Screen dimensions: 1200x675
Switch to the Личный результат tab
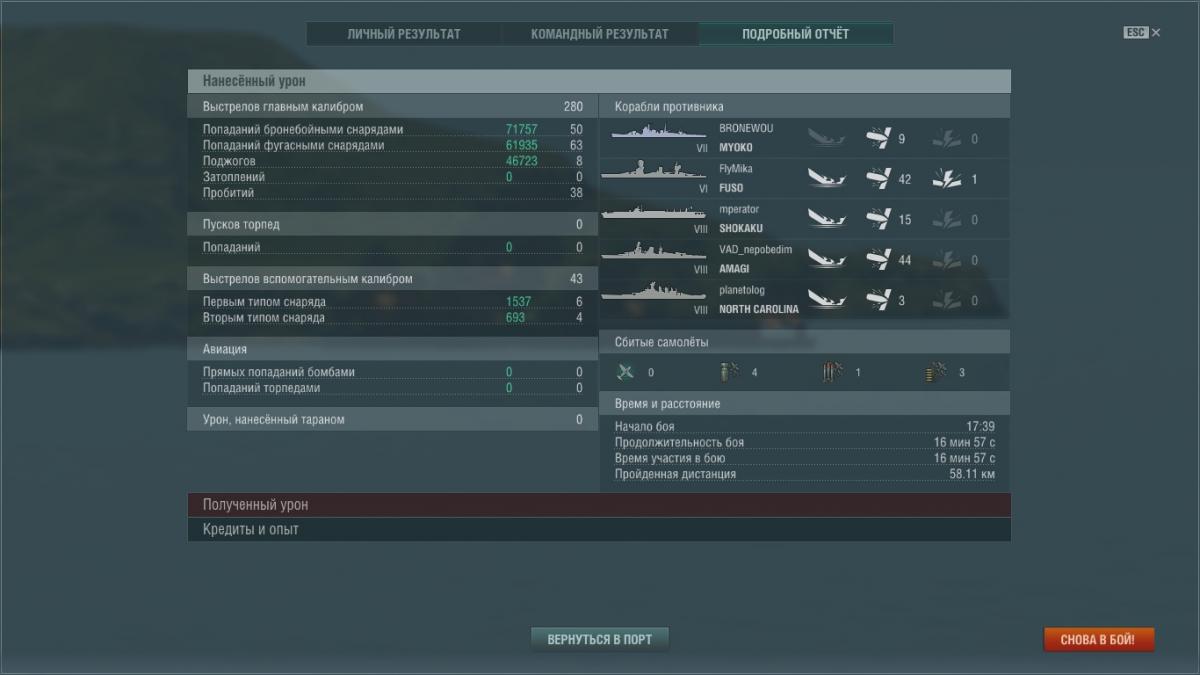click(x=404, y=34)
